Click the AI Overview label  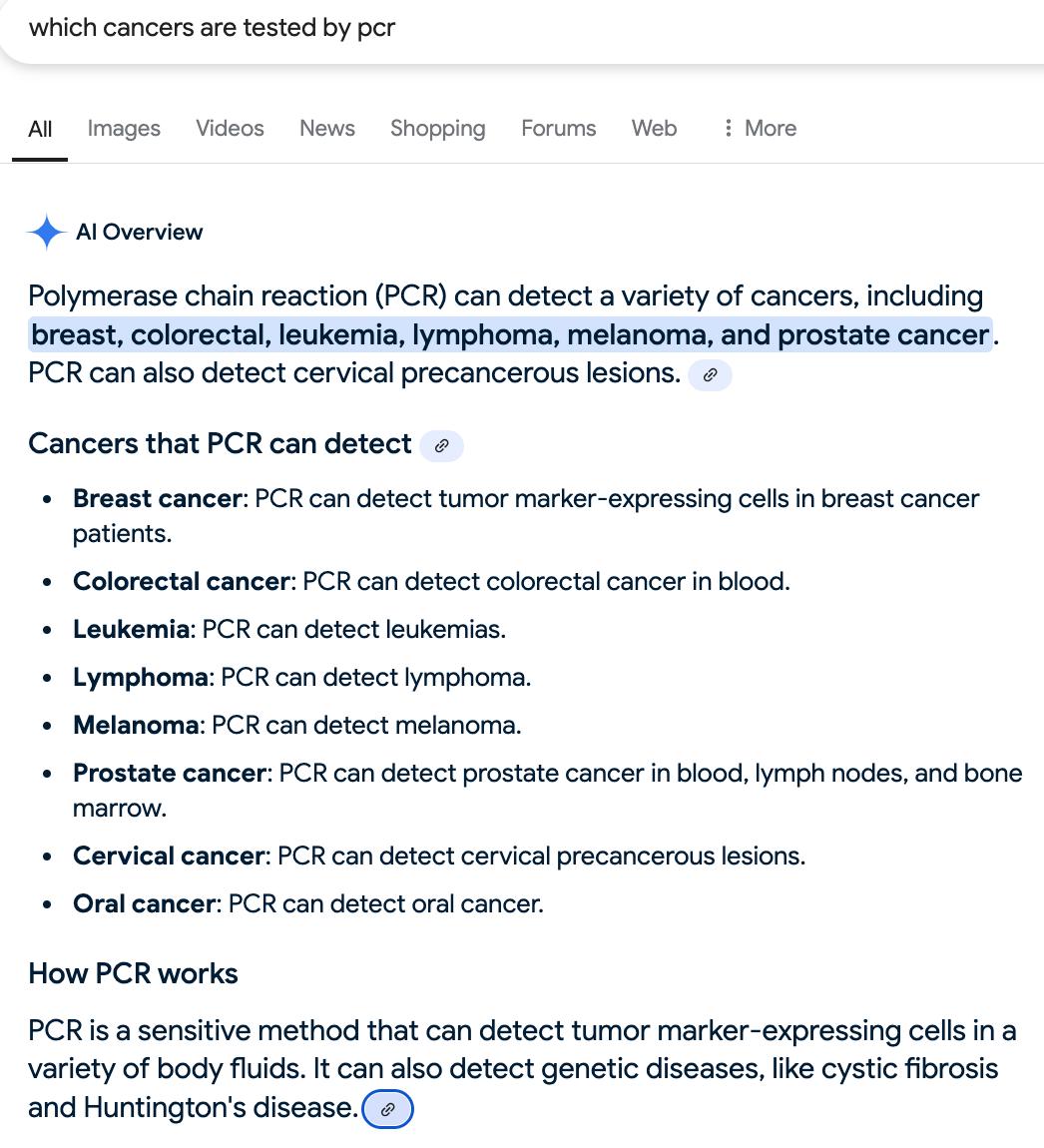(139, 232)
